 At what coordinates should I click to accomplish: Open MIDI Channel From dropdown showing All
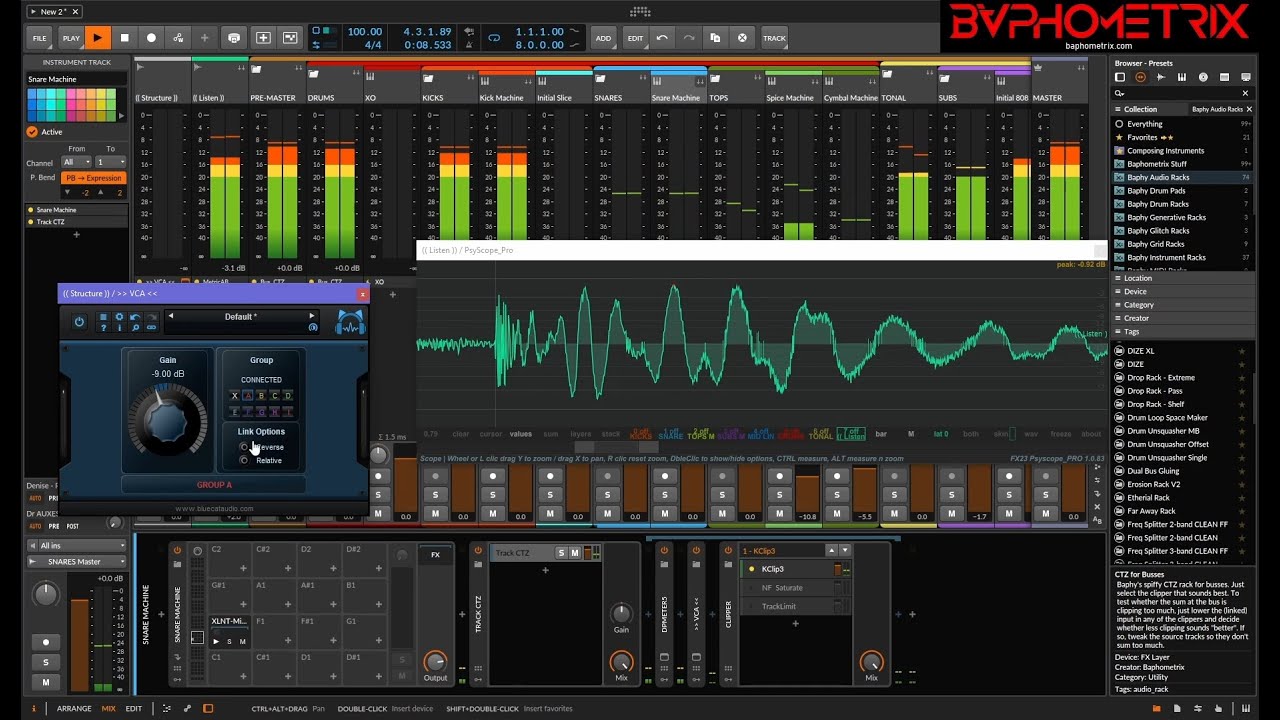pyautogui.click(x=76, y=162)
